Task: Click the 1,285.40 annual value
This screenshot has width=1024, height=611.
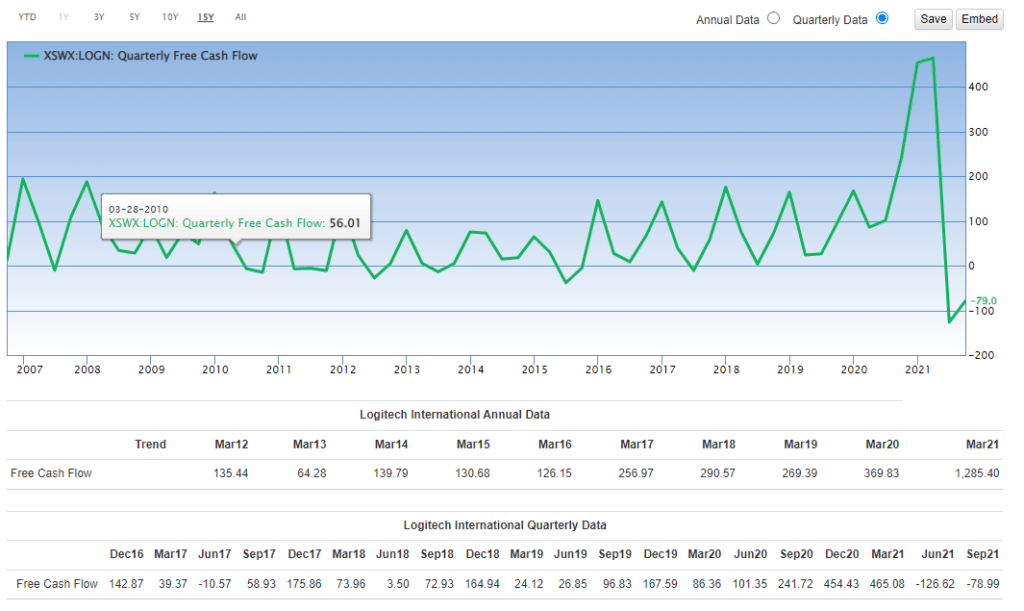Action: coord(976,473)
